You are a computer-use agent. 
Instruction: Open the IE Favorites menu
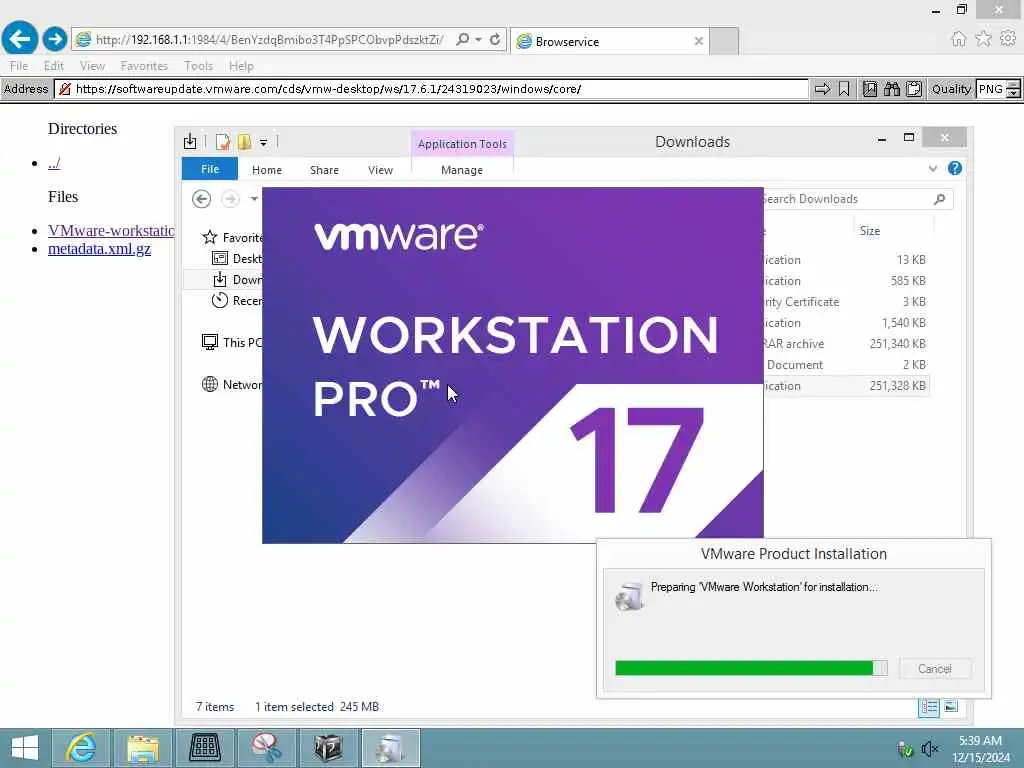144,66
